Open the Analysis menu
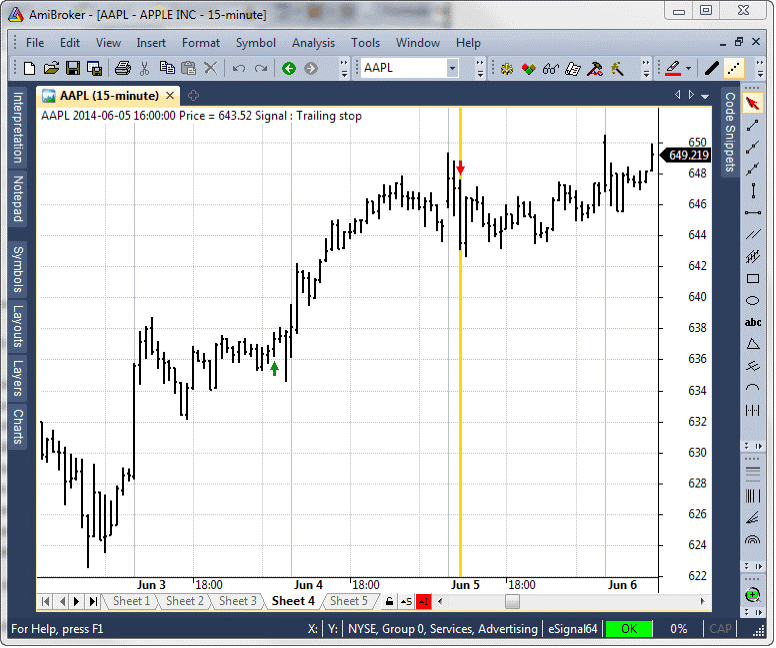The width and height of the screenshot is (776, 648). point(313,43)
